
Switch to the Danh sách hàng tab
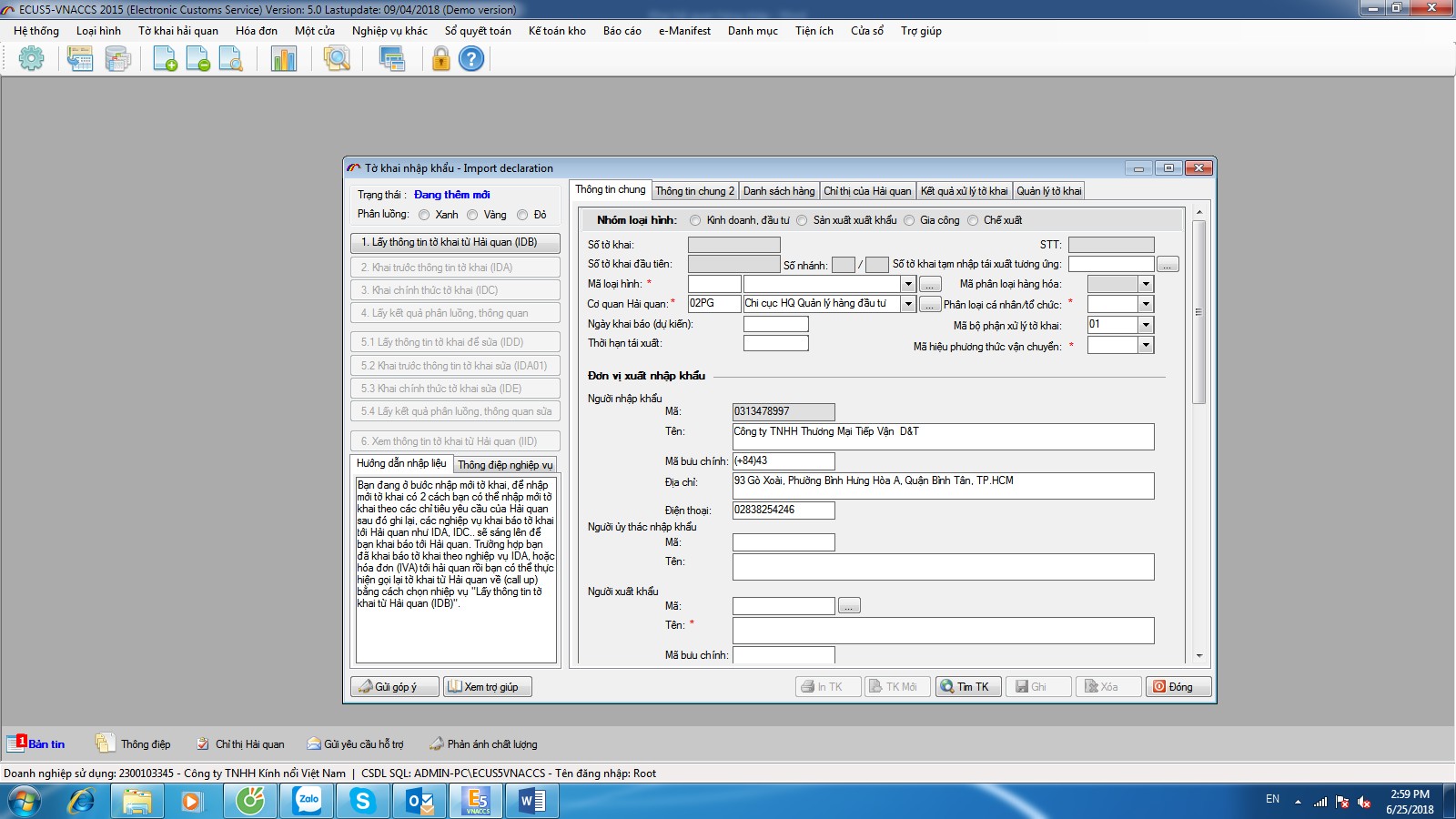click(778, 191)
